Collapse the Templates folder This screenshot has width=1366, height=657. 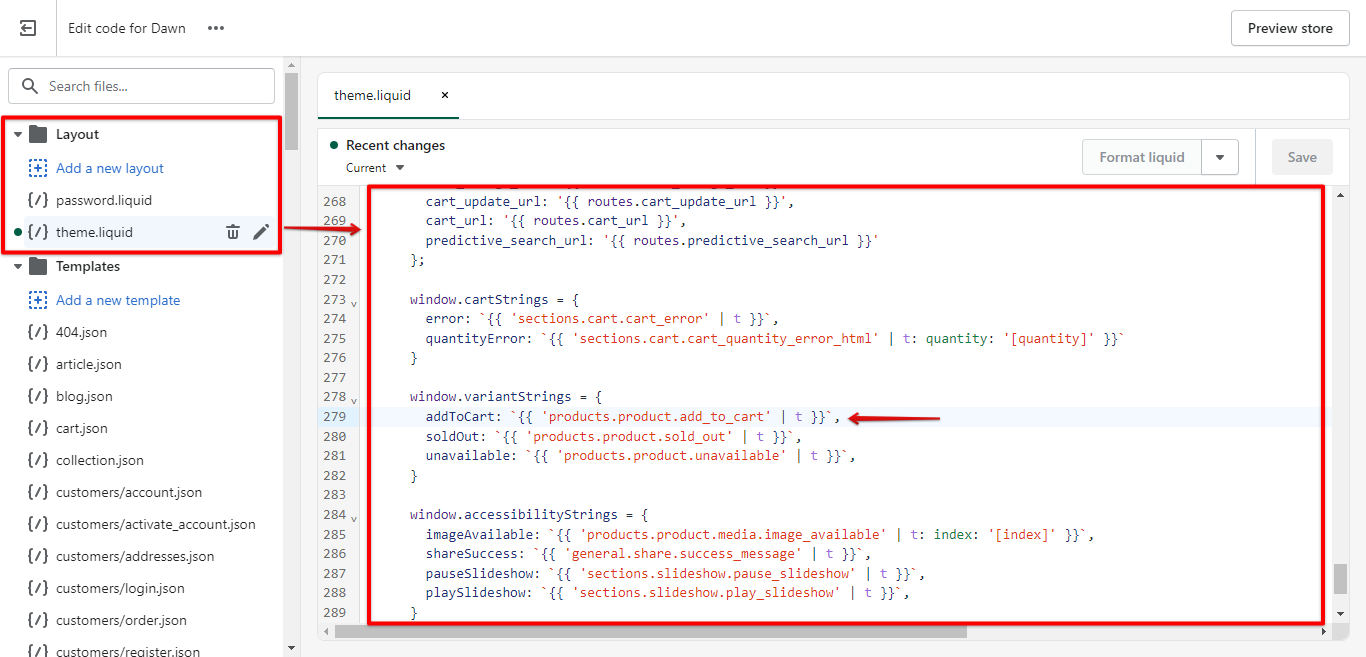pyautogui.click(x=18, y=267)
